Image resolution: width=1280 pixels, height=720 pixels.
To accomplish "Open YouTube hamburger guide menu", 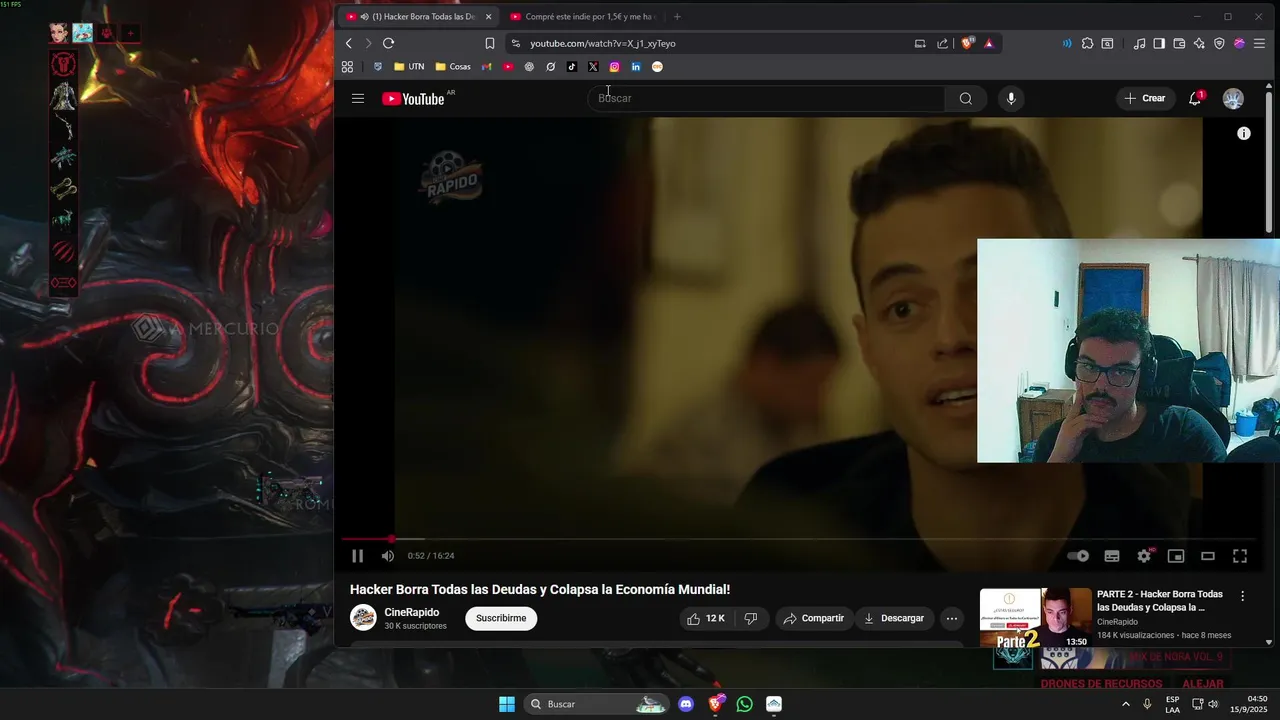I will [x=357, y=98].
